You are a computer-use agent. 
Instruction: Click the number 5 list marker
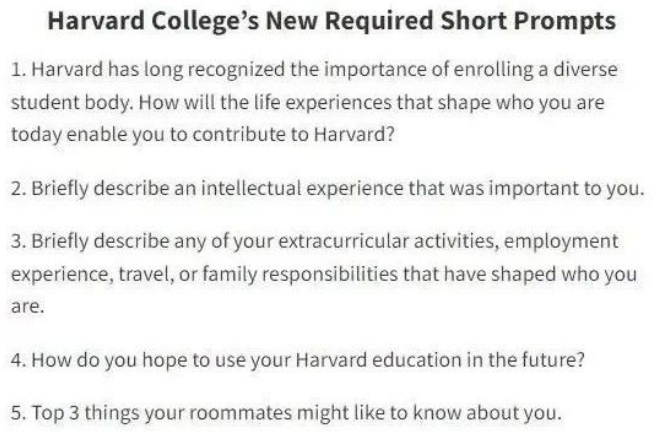19,413
